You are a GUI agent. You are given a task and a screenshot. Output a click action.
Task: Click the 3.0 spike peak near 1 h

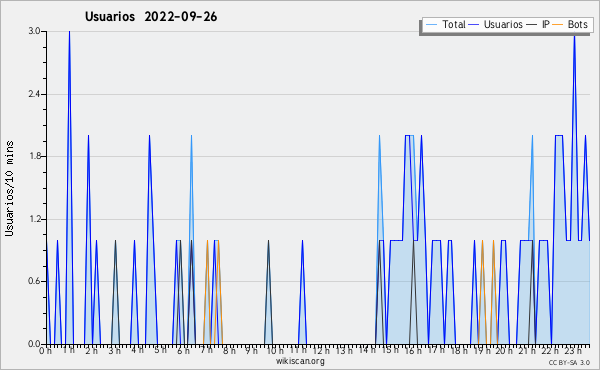pyautogui.click(x=69, y=32)
